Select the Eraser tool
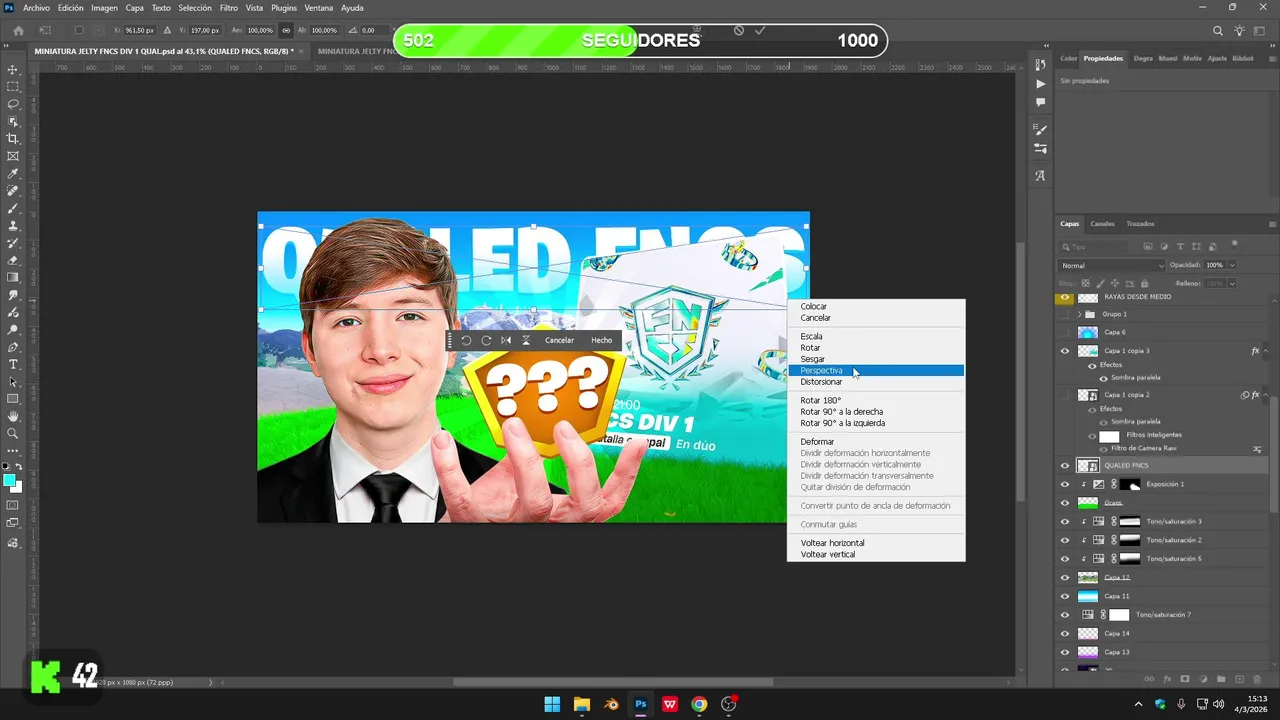The height and width of the screenshot is (720, 1280). pyautogui.click(x=13, y=260)
